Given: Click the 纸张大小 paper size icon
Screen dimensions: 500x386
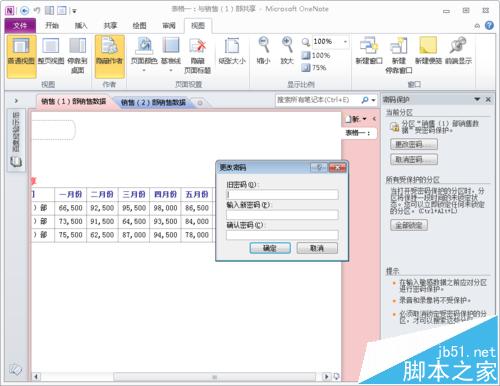Looking at the screenshot, I should (232, 52).
